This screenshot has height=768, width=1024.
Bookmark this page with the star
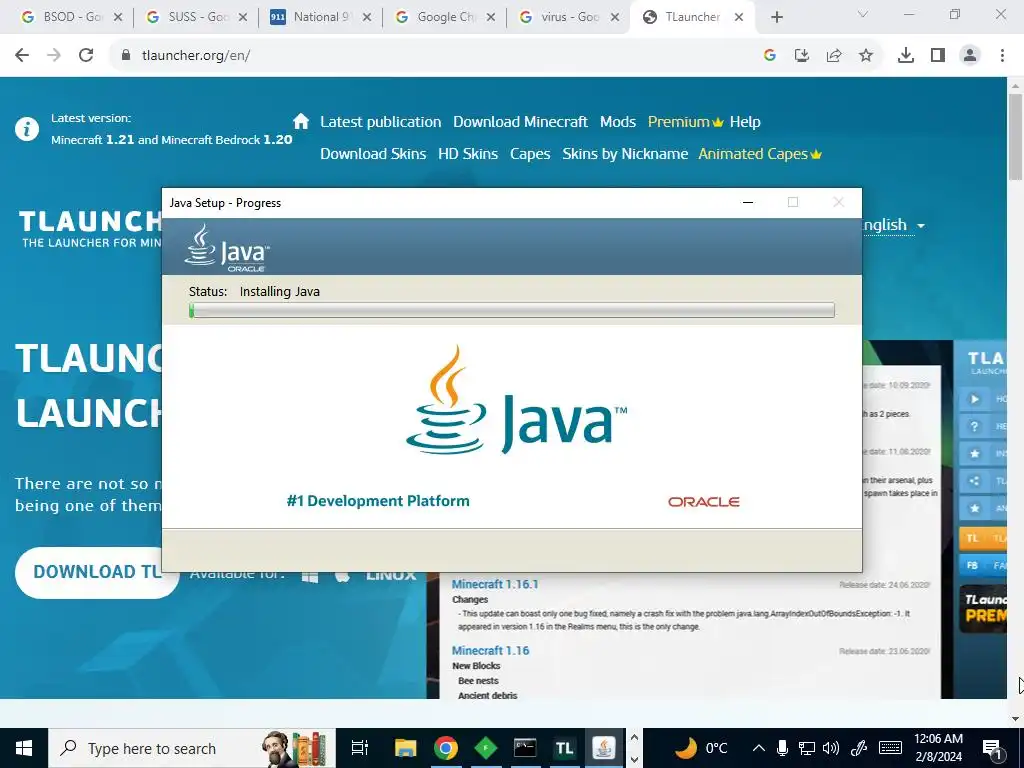point(866,56)
